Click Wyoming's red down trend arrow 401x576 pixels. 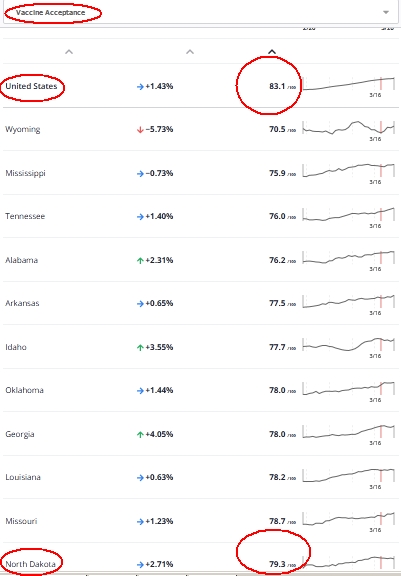(140, 130)
